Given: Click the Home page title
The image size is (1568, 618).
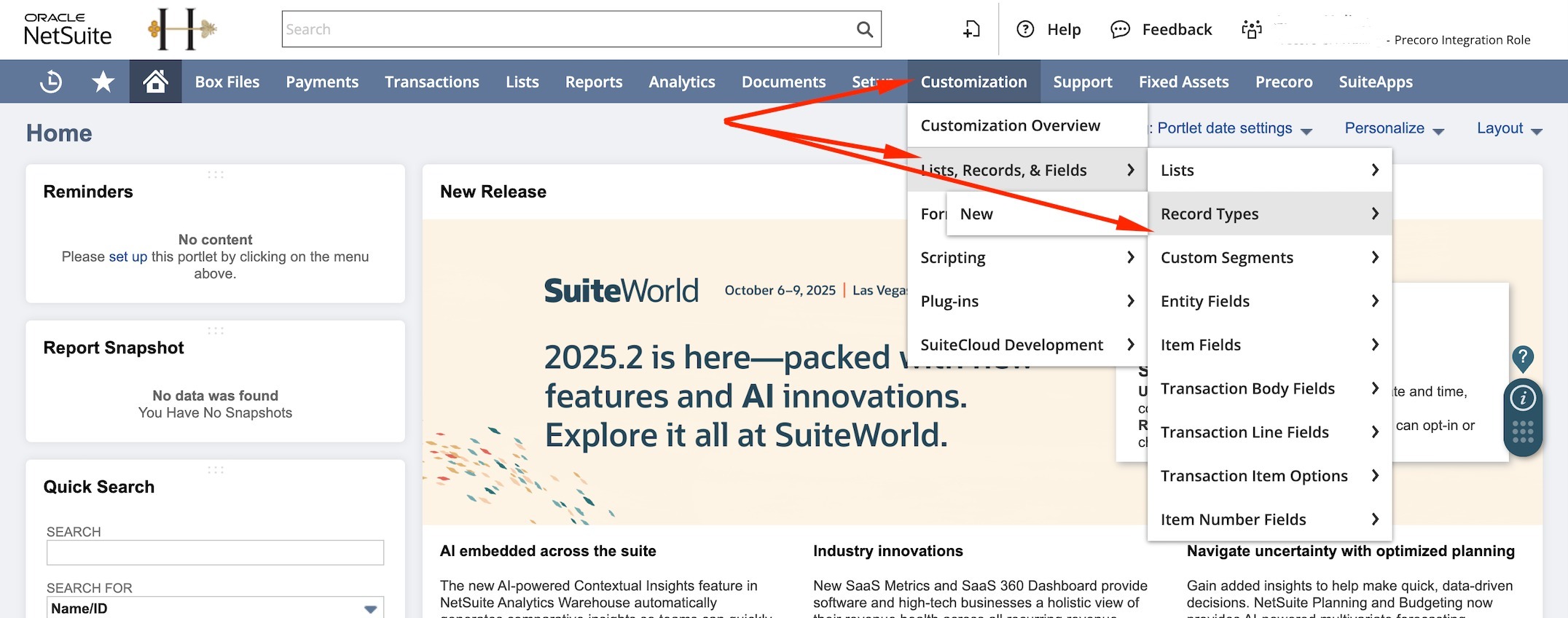Looking at the screenshot, I should tap(59, 133).
